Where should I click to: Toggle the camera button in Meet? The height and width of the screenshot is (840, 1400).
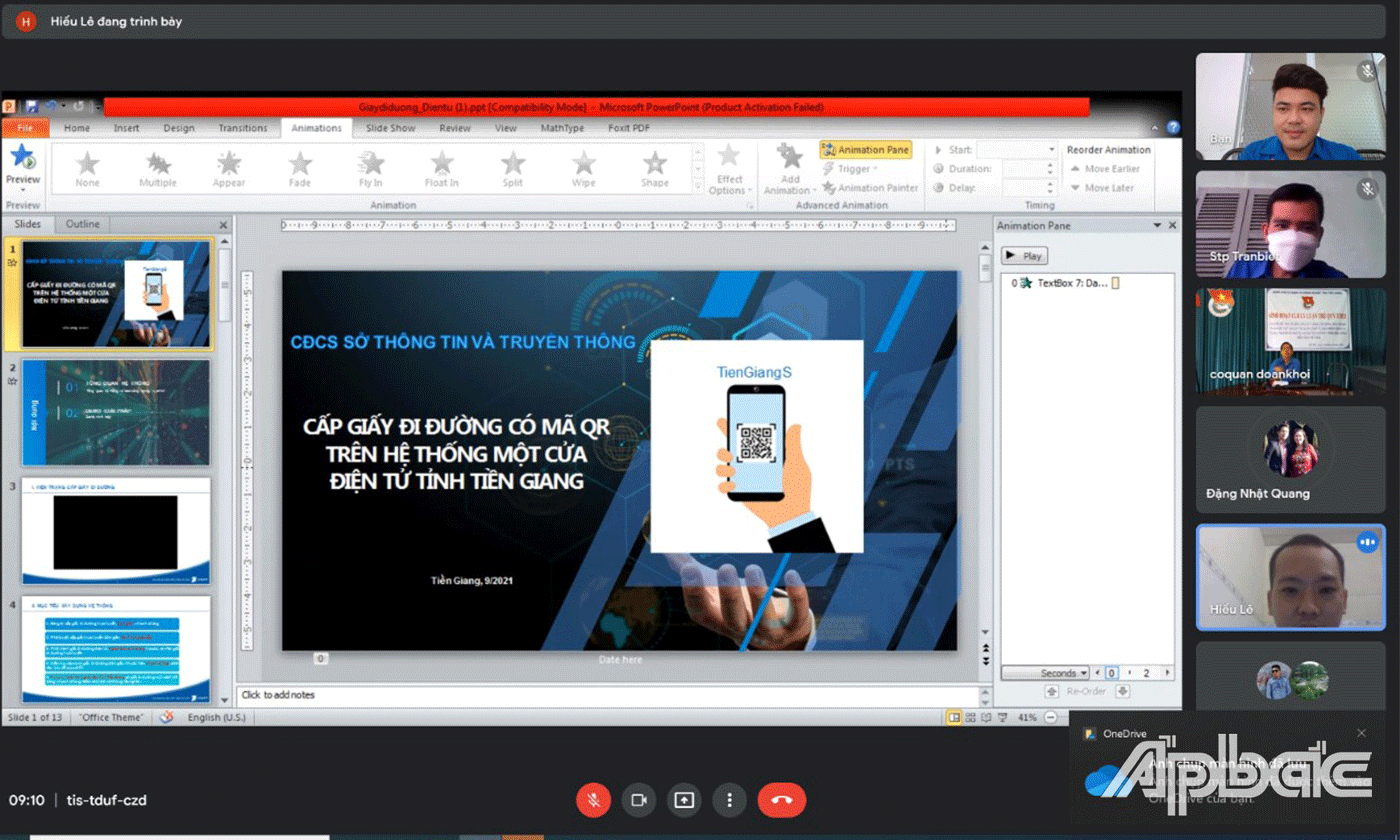639,800
